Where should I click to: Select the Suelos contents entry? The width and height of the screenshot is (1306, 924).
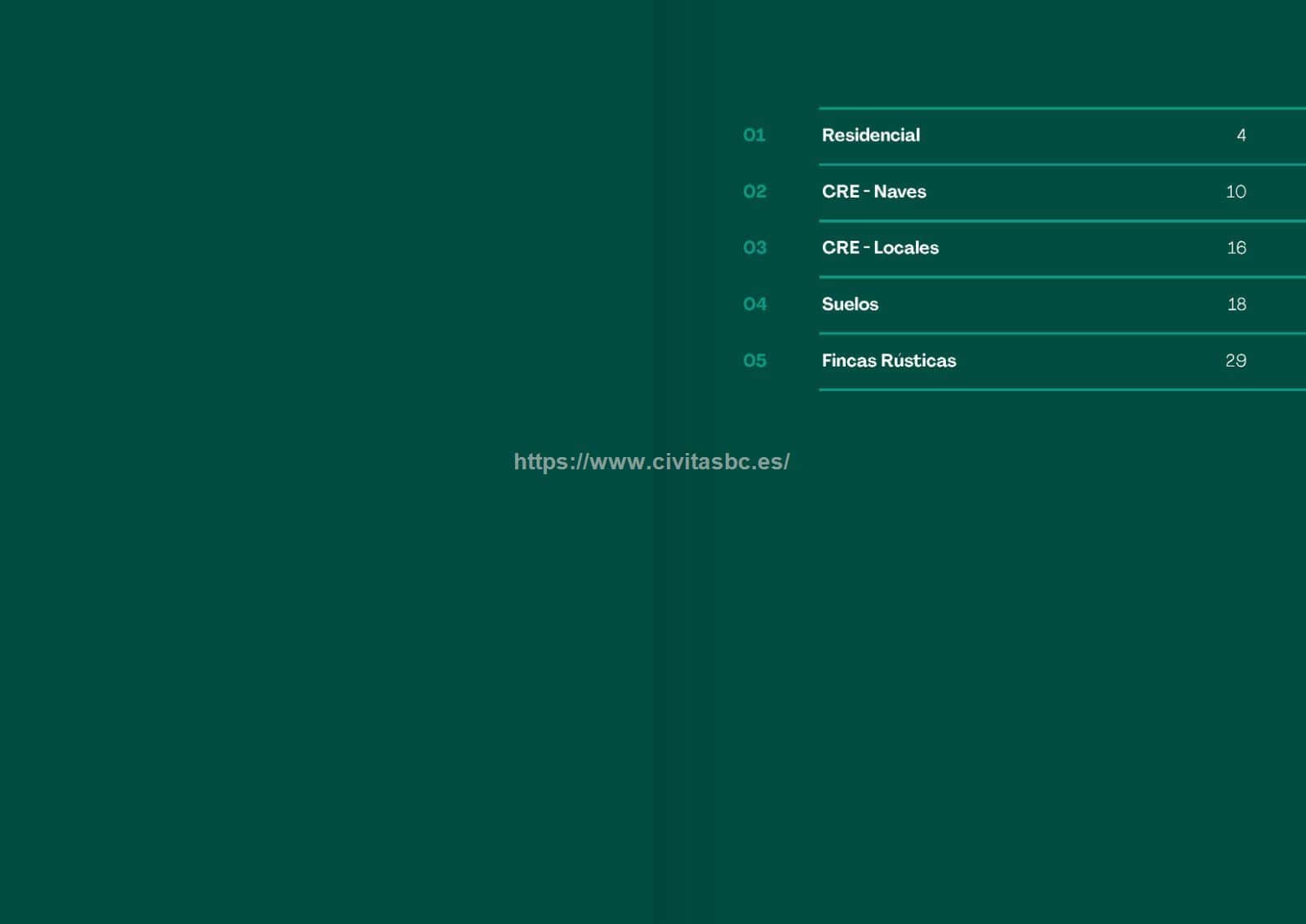coord(850,304)
